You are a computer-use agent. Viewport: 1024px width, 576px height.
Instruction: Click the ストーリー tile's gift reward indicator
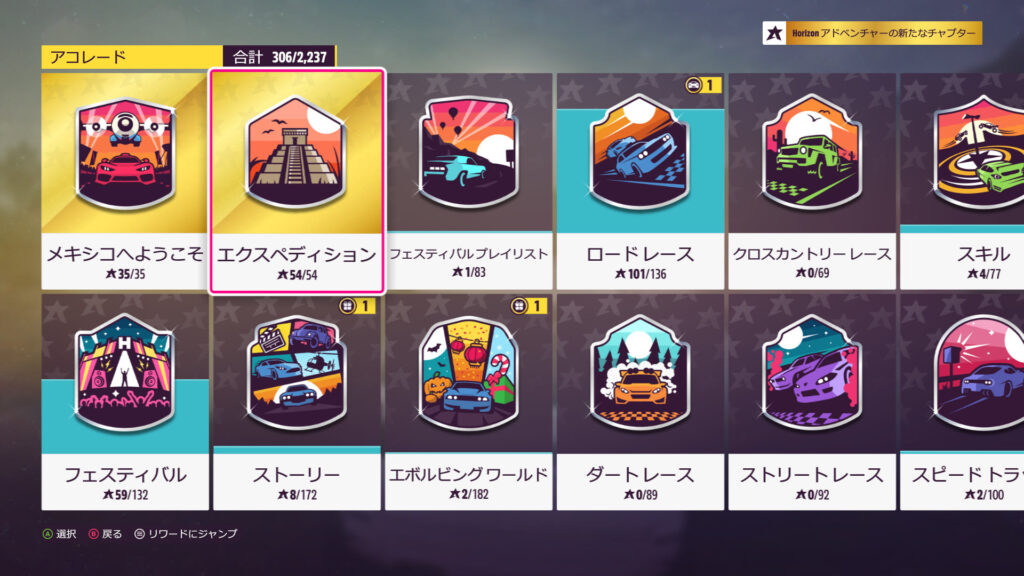pyautogui.click(x=357, y=306)
